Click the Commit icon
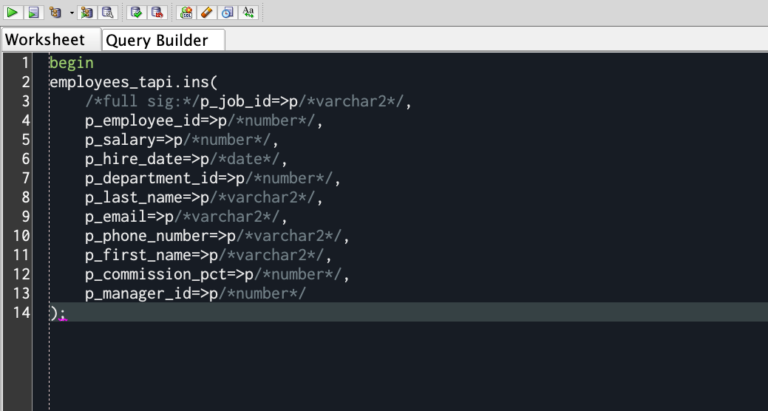 tap(136, 12)
